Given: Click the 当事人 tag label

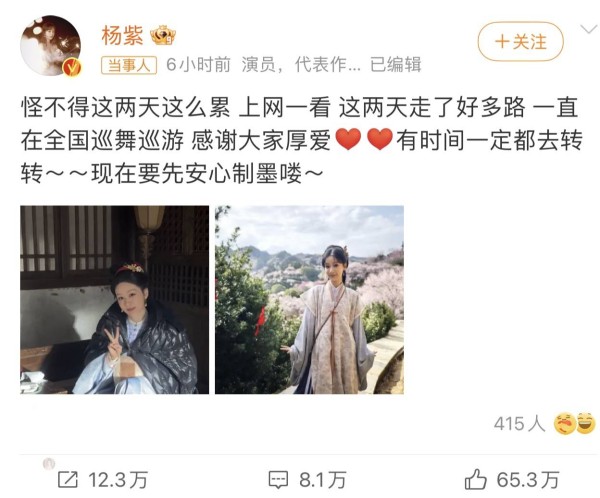Looking at the screenshot, I should tap(129, 65).
